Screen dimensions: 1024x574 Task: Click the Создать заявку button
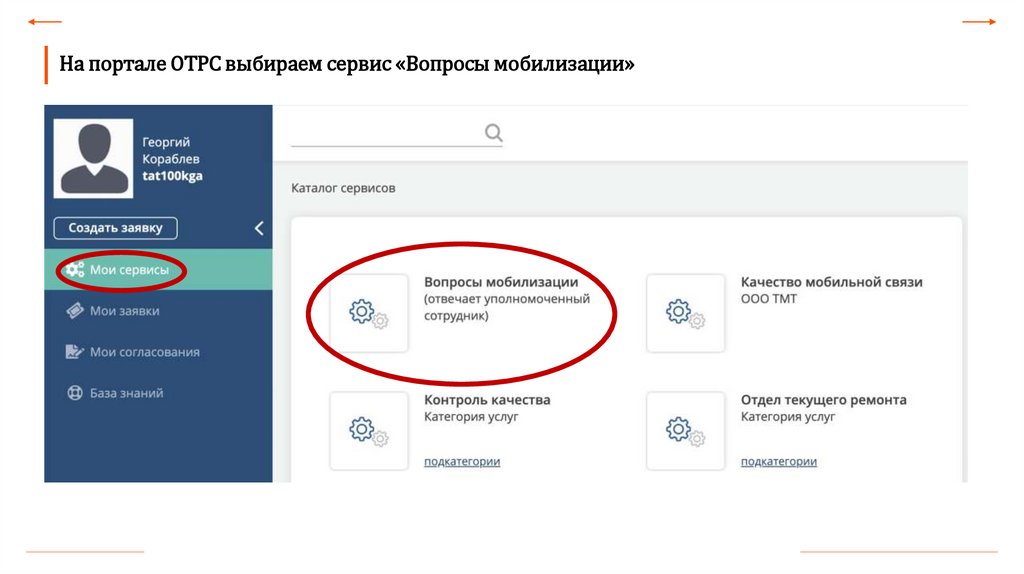(x=115, y=228)
